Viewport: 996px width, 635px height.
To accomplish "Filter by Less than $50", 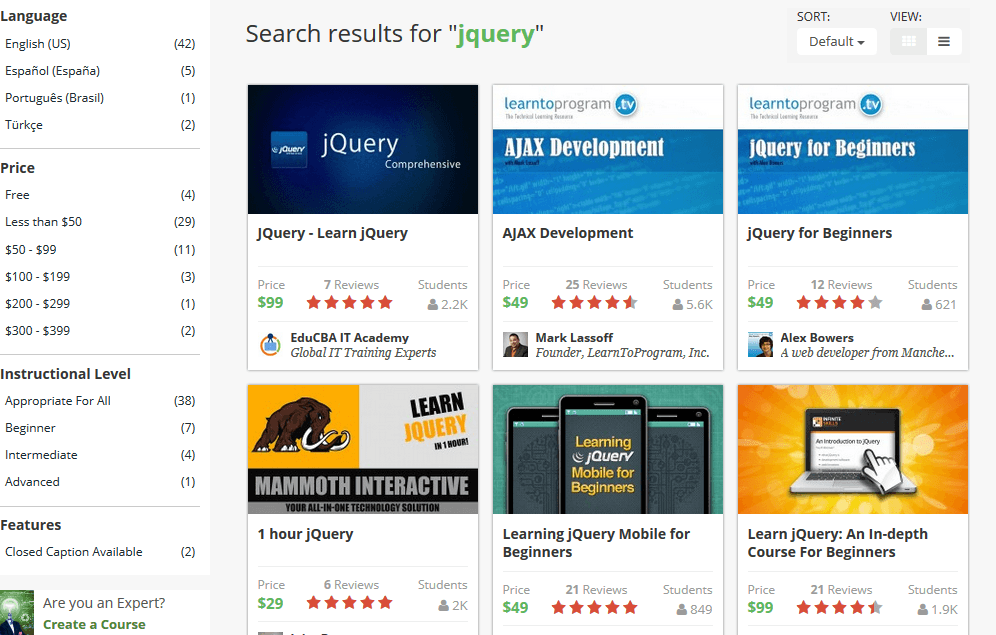I will tap(100, 222).
